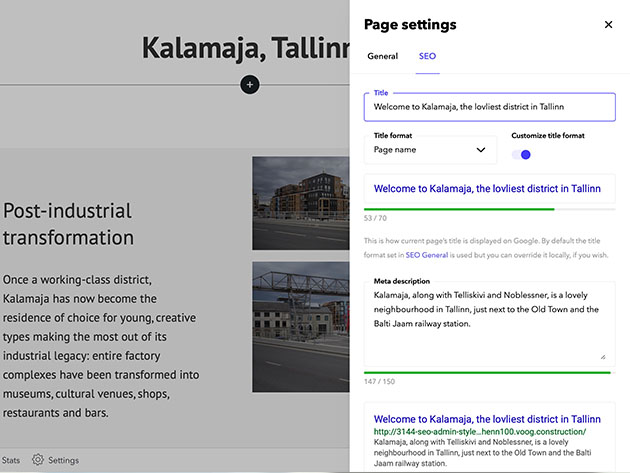The width and height of the screenshot is (630, 473).
Task: Click the Post-industrial transformation heading
Action: [x=68, y=224]
